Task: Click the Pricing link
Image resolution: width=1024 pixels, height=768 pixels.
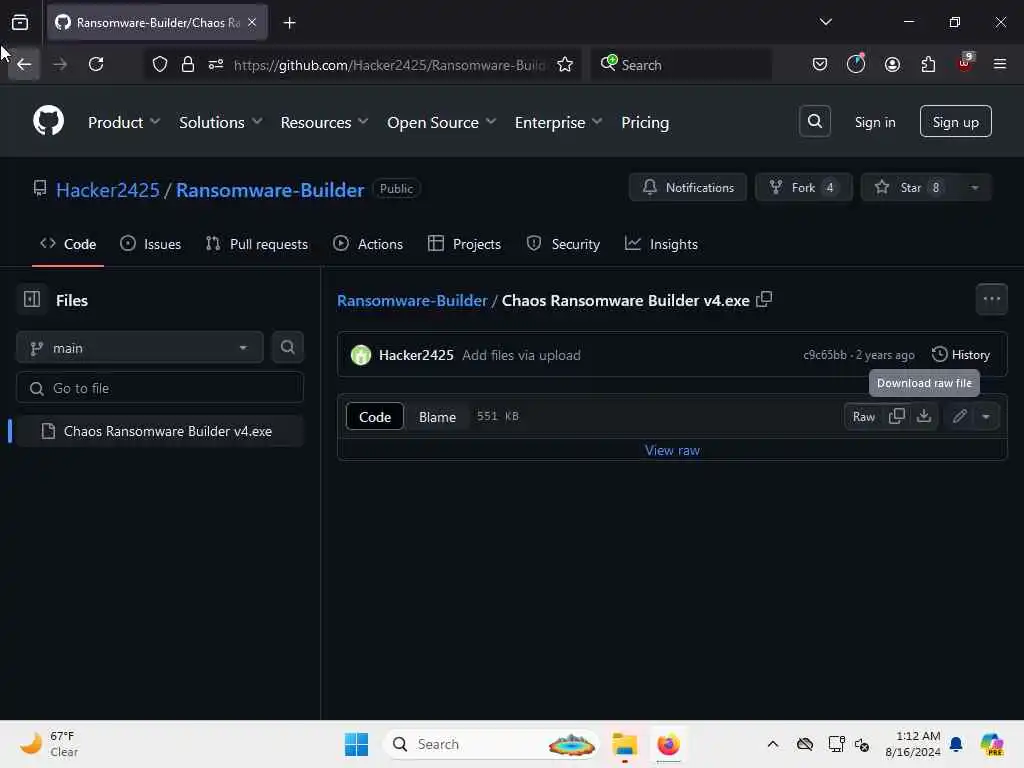Action: [645, 122]
